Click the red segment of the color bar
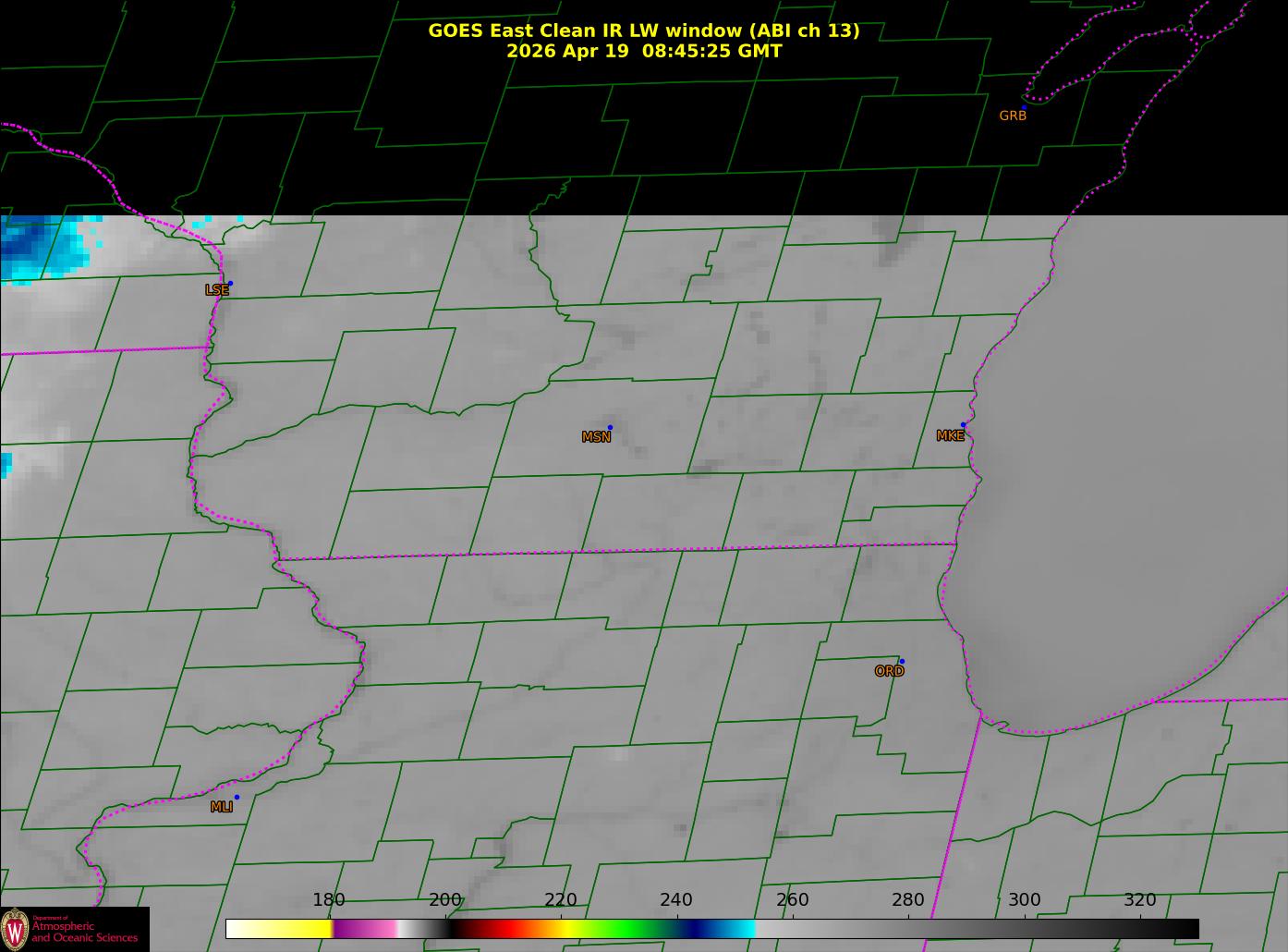This screenshot has height=952, width=1288. pyautogui.click(x=504, y=929)
